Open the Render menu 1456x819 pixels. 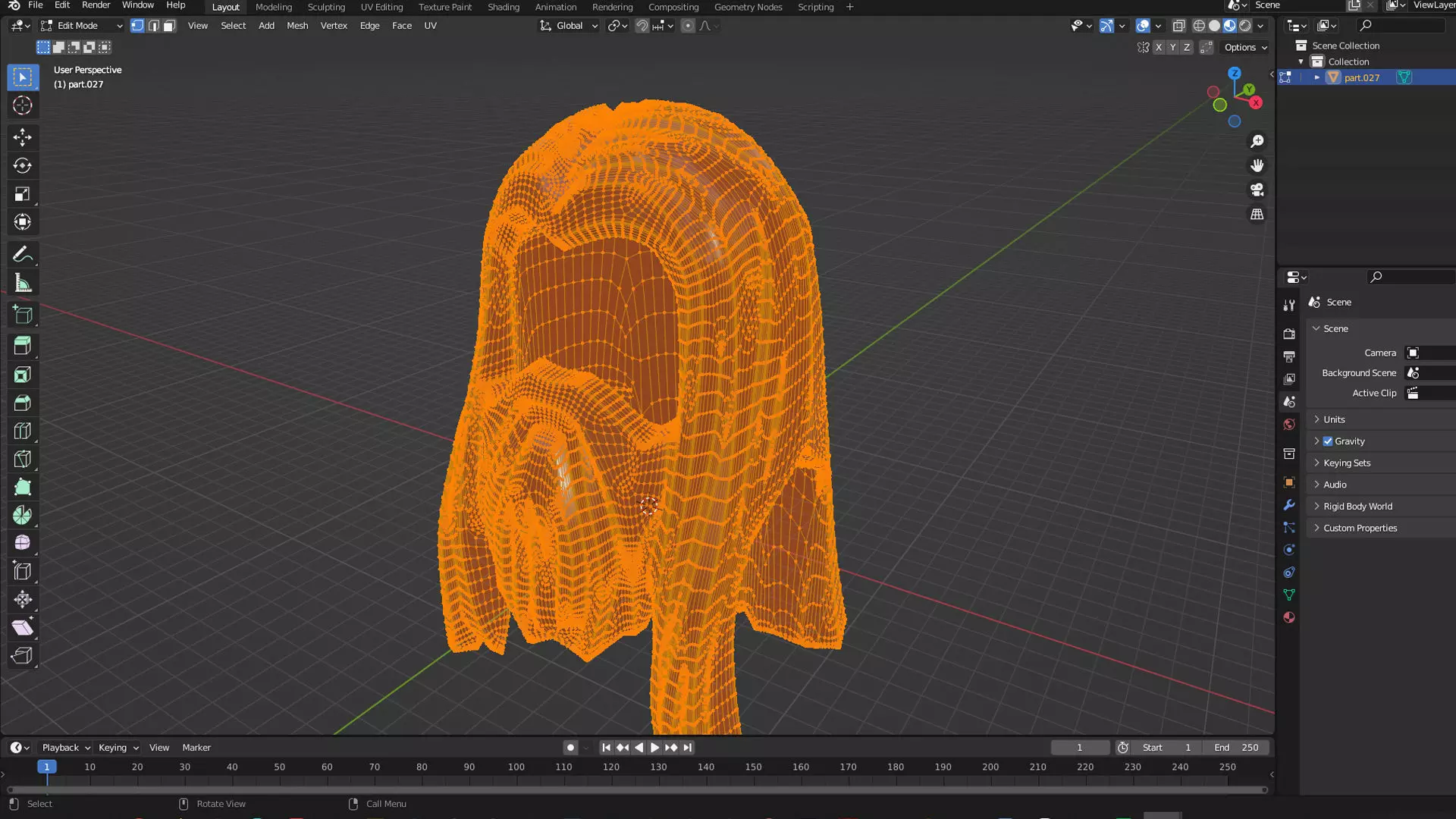point(96,5)
